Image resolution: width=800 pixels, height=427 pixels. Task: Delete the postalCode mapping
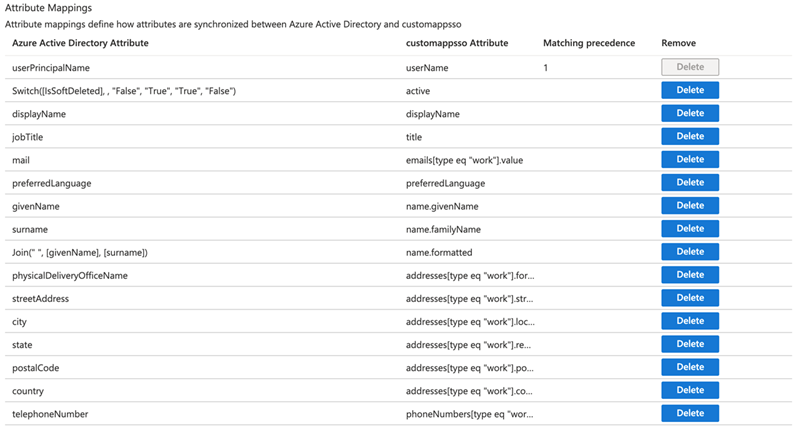690,367
